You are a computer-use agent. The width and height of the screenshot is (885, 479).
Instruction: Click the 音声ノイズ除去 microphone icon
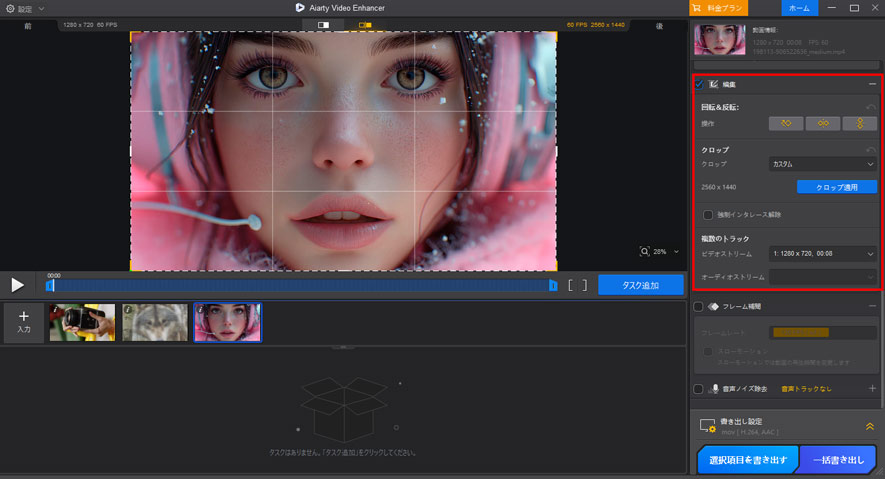click(x=715, y=389)
